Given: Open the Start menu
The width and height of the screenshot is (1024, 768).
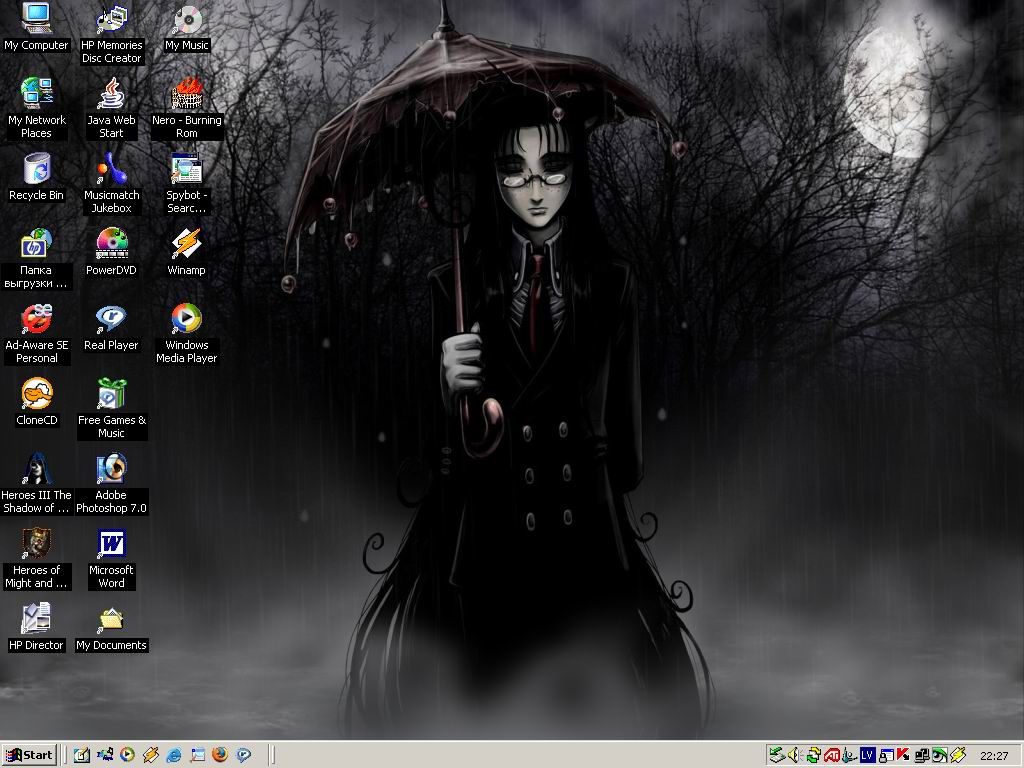Looking at the screenshot, I should tap(29, 756).
